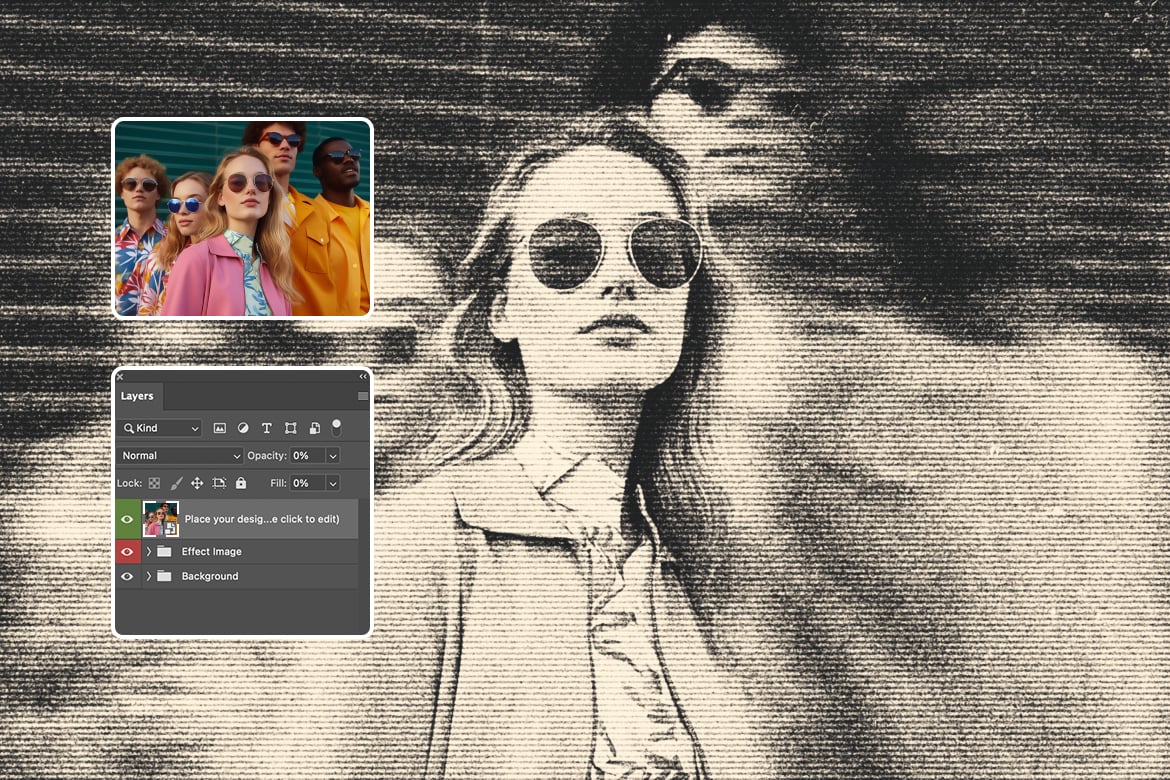Image resolution: width=1170 pixels, height=780 pixels.
Task: Click the Fill value field
Action: point(307,483)
